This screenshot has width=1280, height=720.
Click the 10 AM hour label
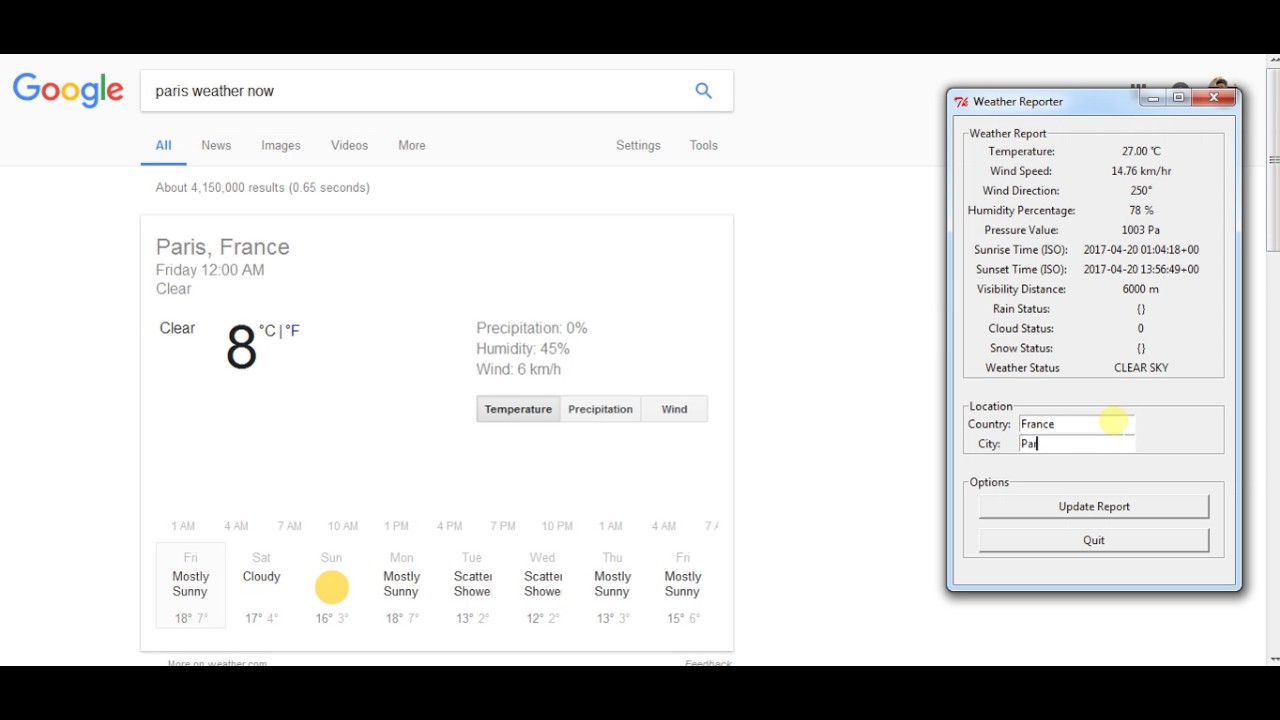pos(343,526)
